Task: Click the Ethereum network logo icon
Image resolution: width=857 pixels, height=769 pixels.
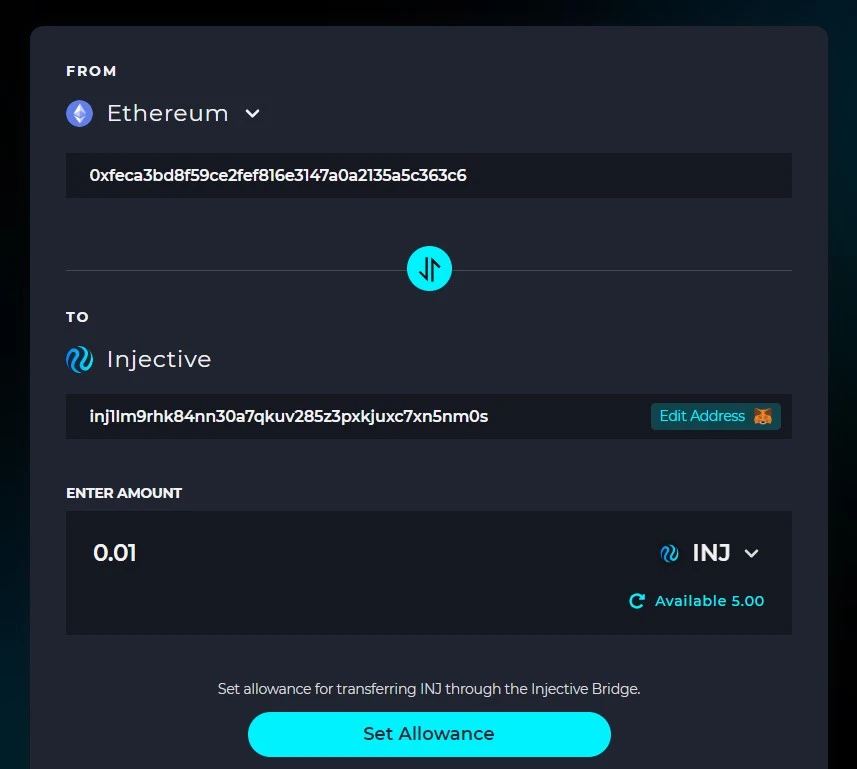Action: [x=79, y=113]
